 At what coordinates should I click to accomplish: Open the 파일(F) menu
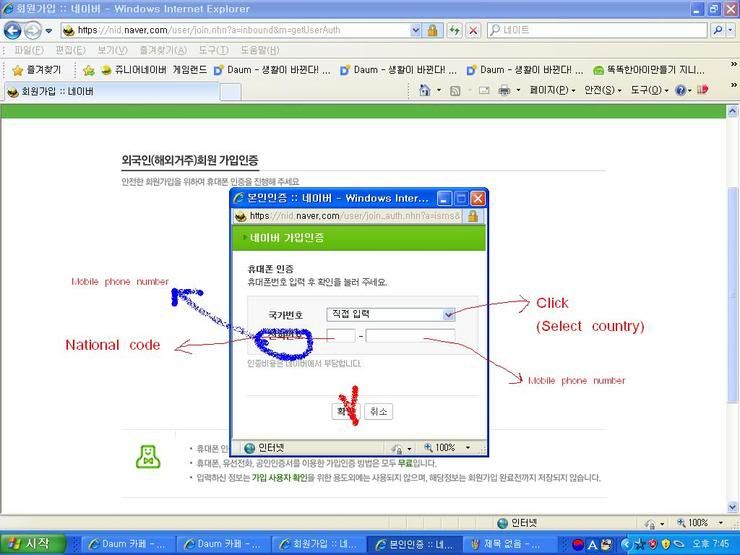pyautogui.click(x=29, y=50)
